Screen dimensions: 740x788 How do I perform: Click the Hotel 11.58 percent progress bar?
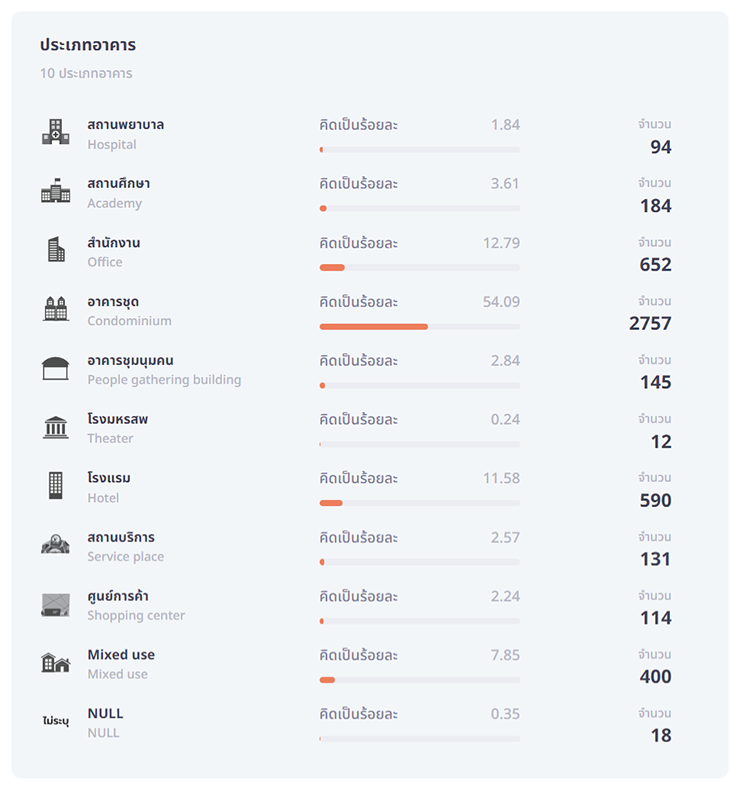pos(420,503)
